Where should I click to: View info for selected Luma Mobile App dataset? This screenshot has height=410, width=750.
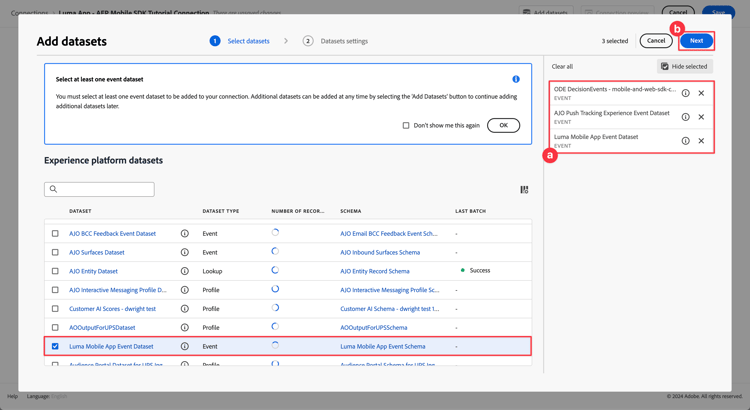tap(685, 141)
